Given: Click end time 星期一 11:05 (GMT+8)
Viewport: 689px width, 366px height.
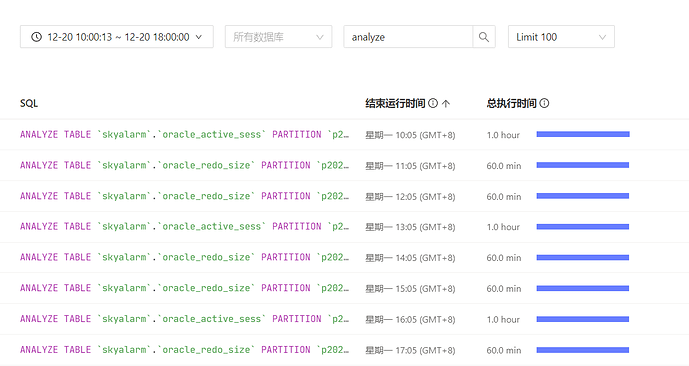Looking at the screenshot, I should click(410, 166).
